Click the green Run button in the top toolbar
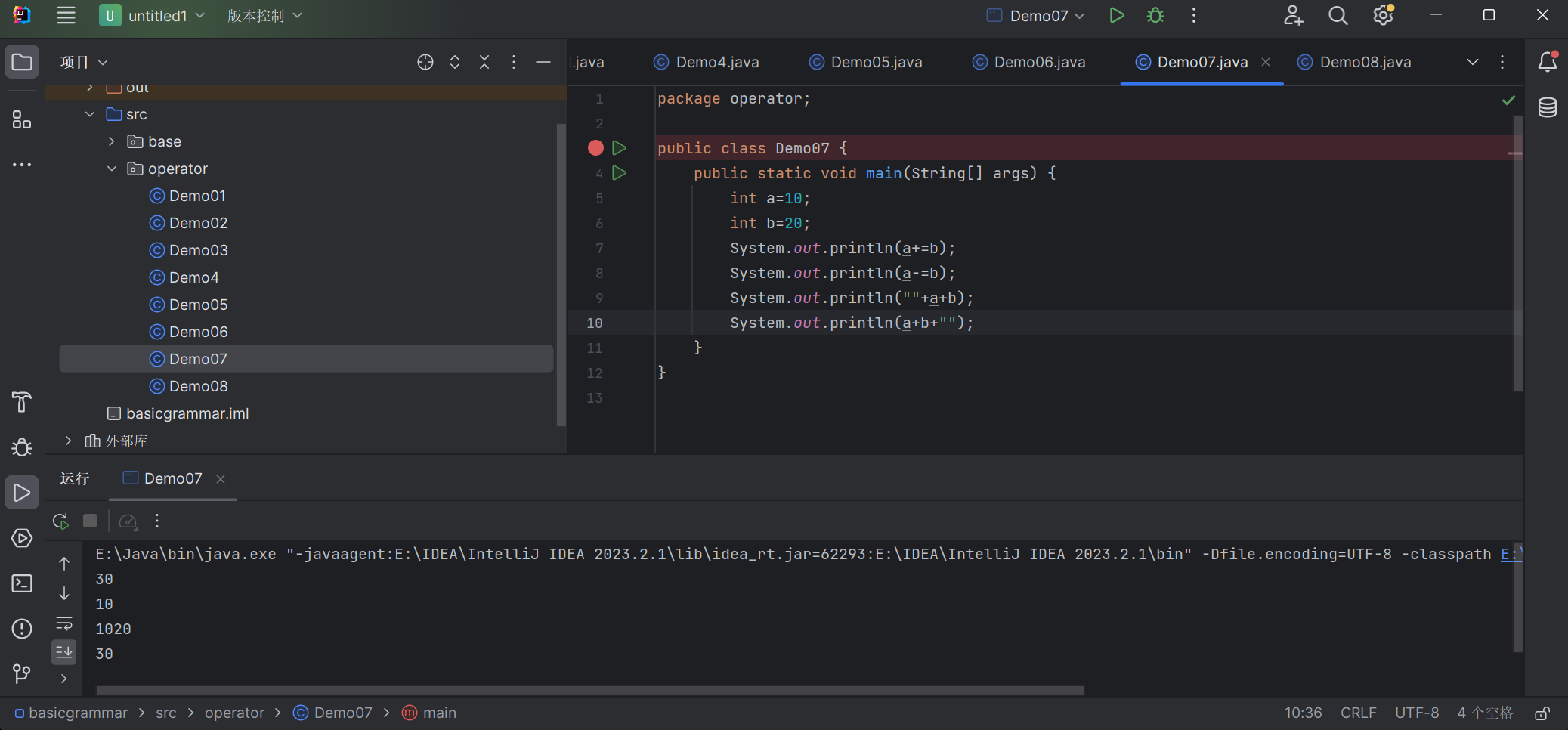Screen dimensions: 1568x730 click(x=1116, y=16)
